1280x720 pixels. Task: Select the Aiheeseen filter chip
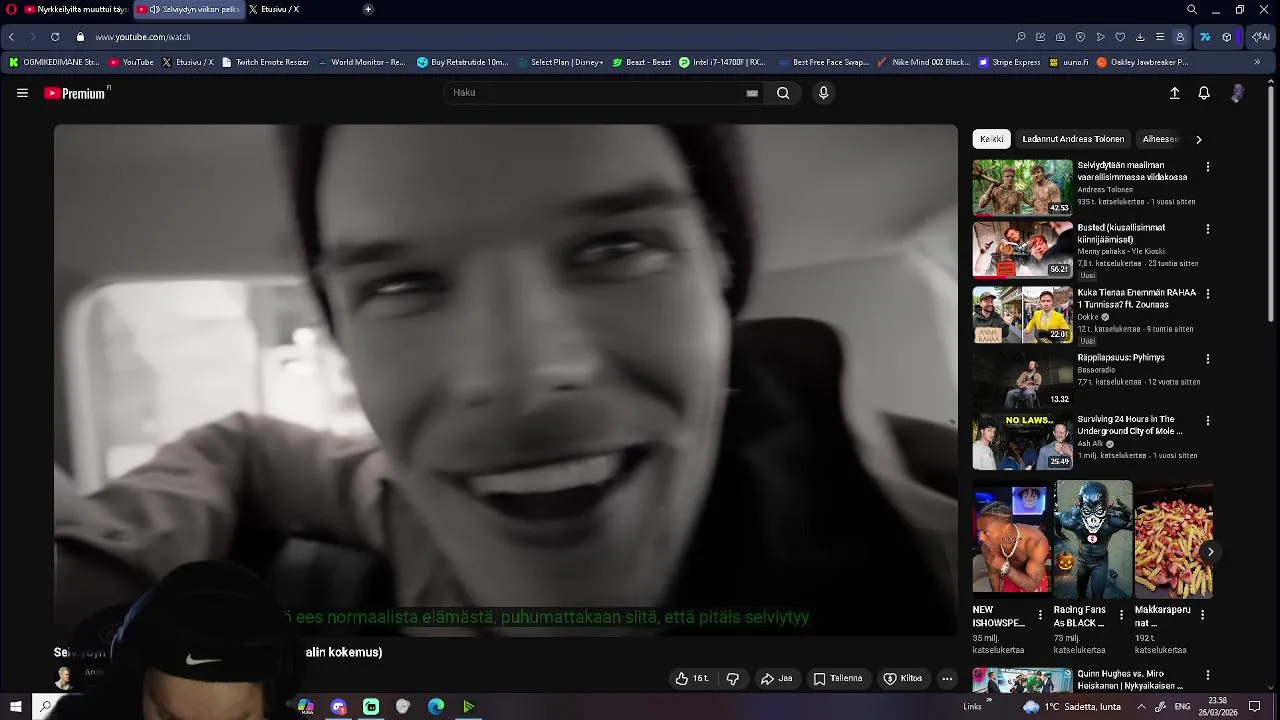pyautogui.click(x=1161, y=139)
